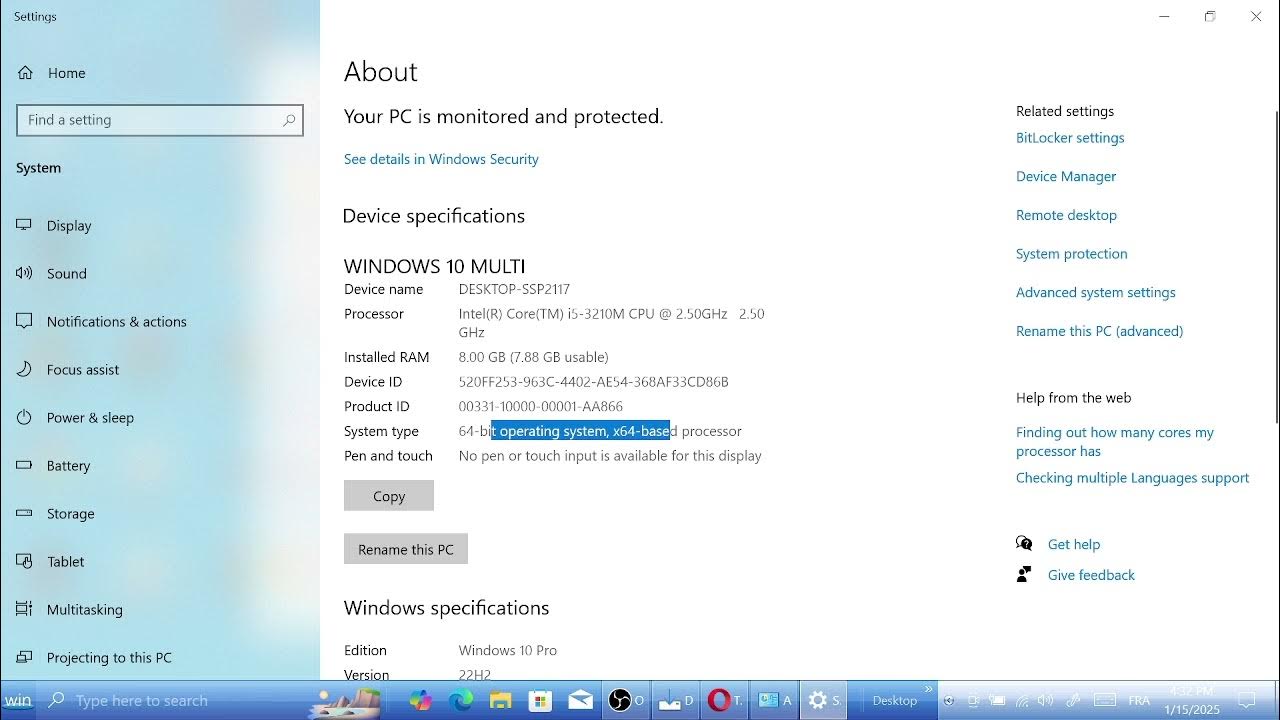
Task: Open the Battery settings page
Action: [x=54, y=466]
